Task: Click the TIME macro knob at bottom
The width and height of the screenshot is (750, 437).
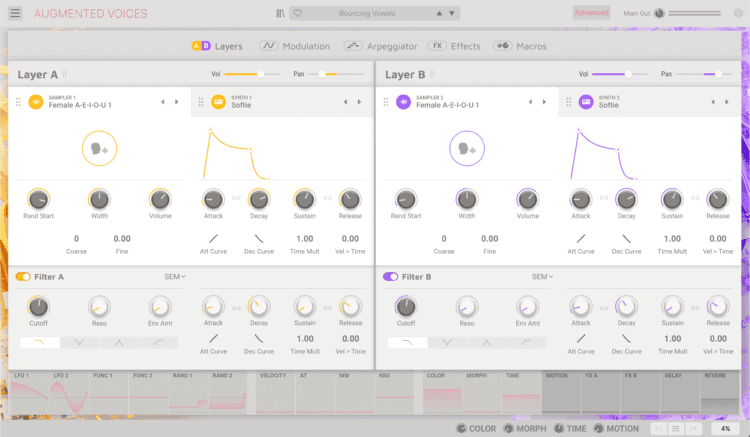Action: (559, 429)
